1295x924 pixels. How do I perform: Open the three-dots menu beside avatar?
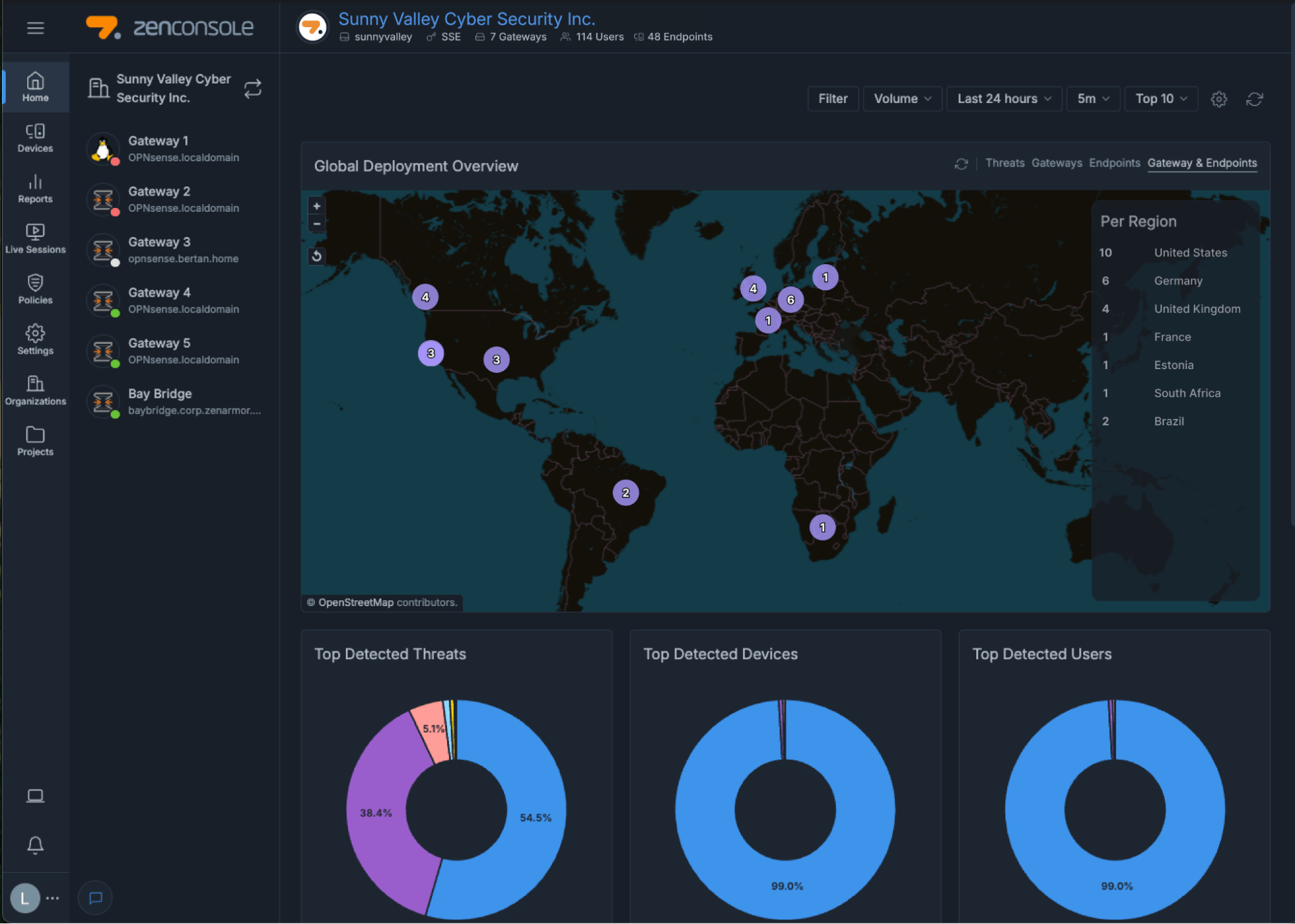coord(53,898)
